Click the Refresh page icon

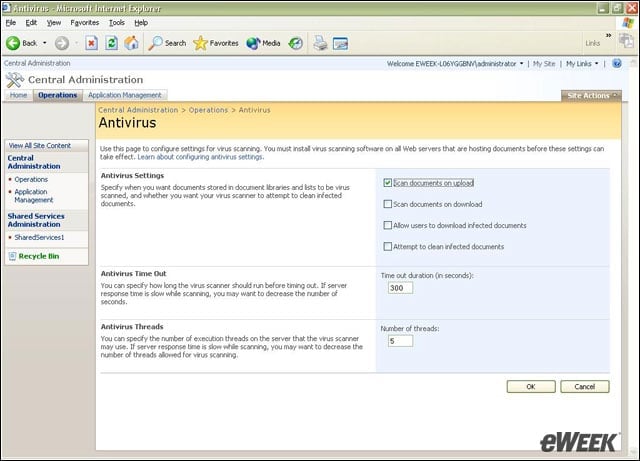click(x=111, y=43)
